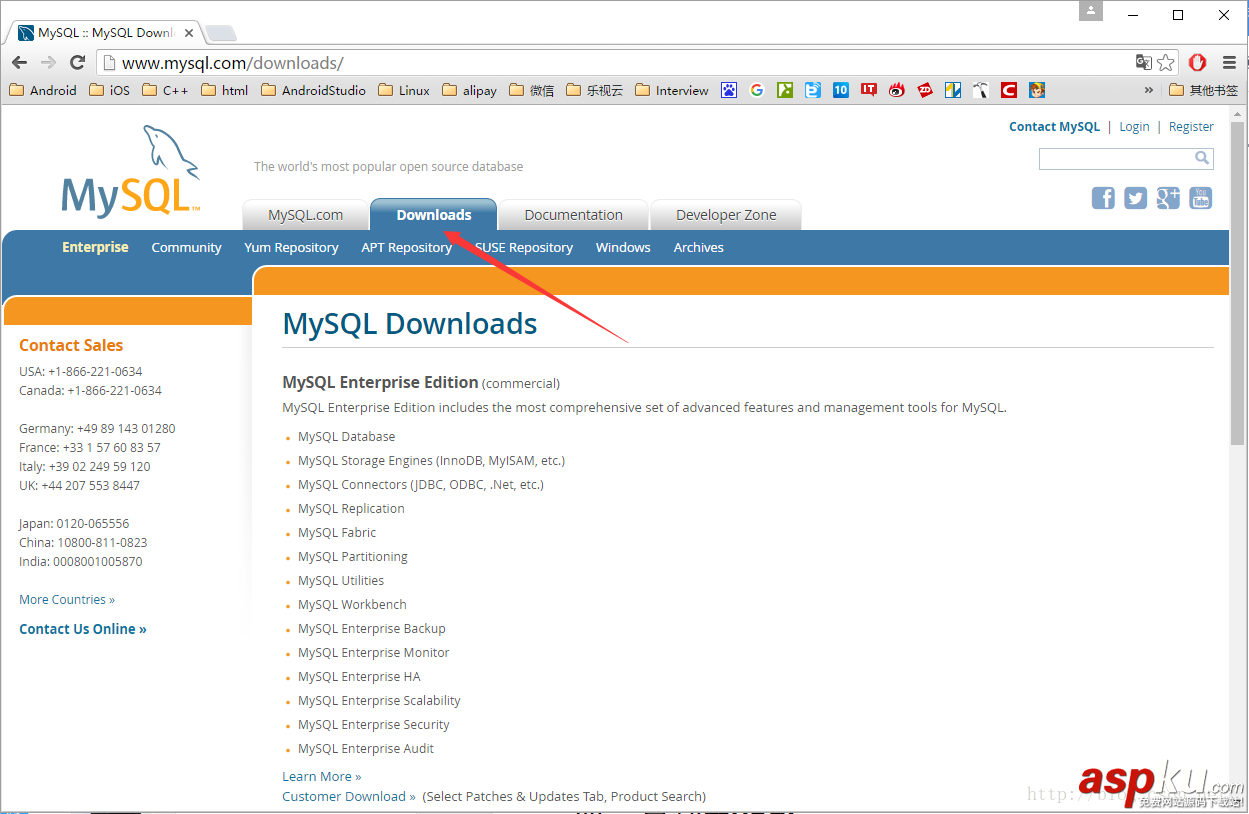1249x814 pixels.
Task: Open APT Repository submenu item
Action: [406, 247]
